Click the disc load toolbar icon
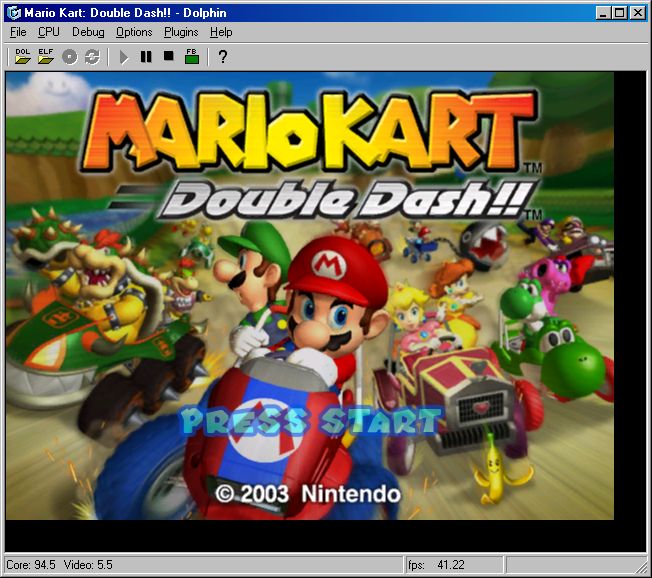Screen dimensions: 652x578 (69, 57)
